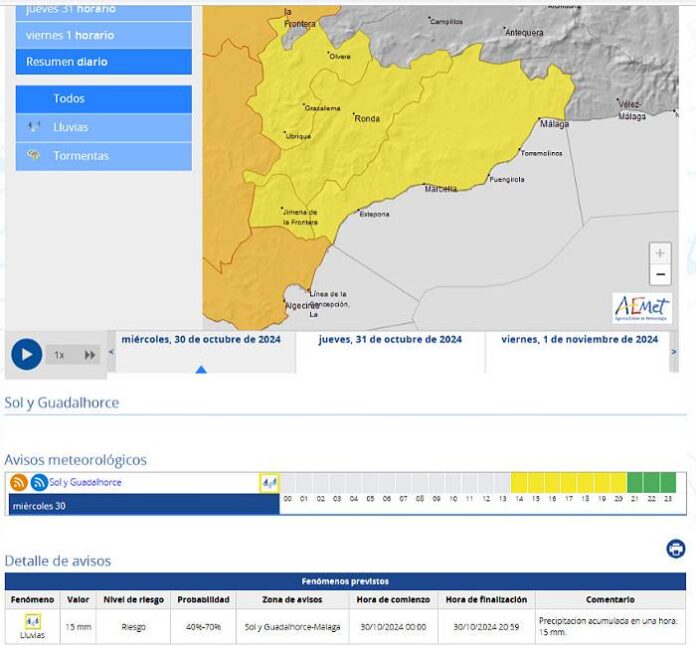Viewport: 696px width, 646px height.
Task: Show Todos warning types
Action: point(103,99)
